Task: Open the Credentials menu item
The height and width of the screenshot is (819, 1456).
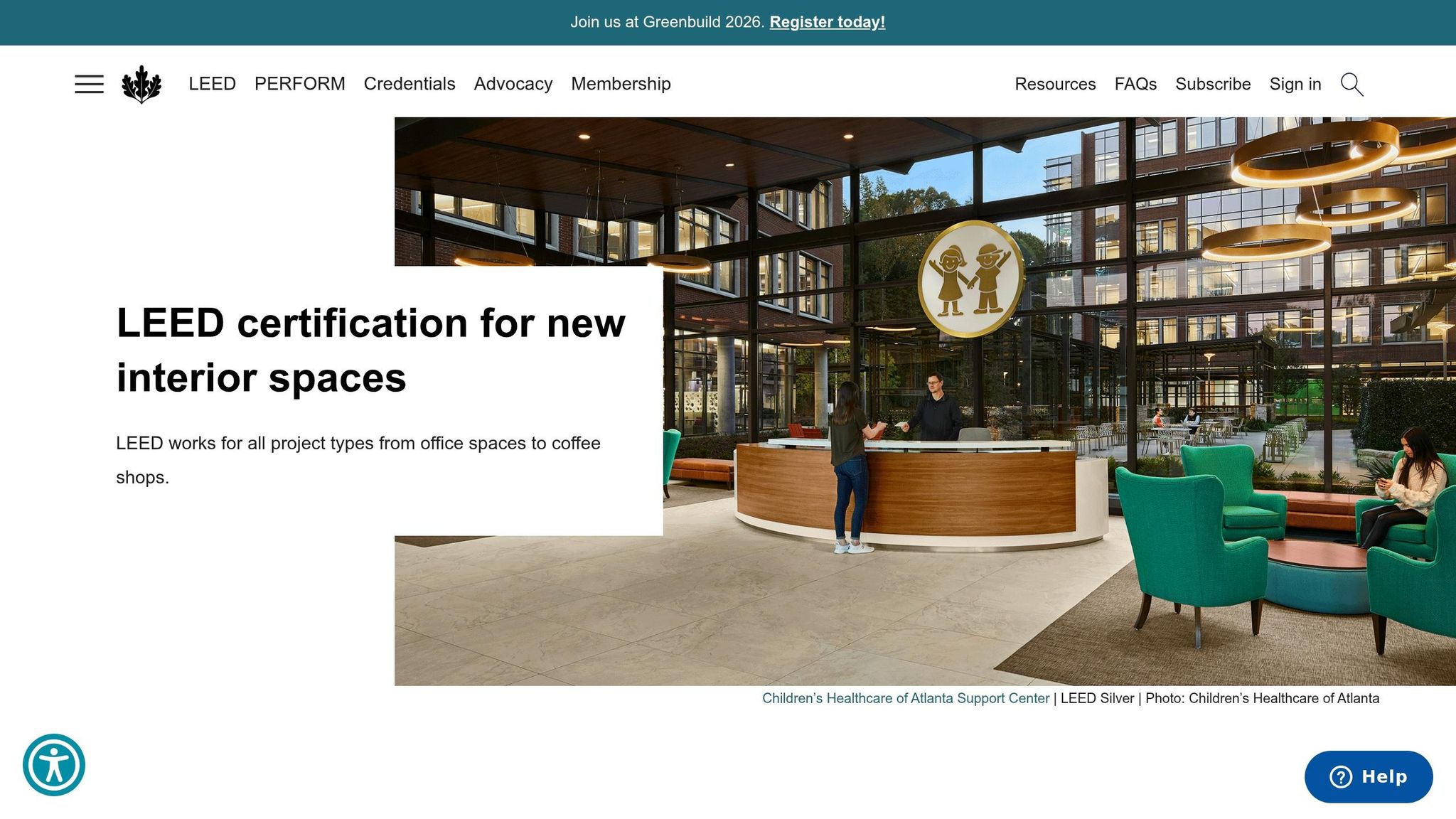Action: tap(409, 84)
